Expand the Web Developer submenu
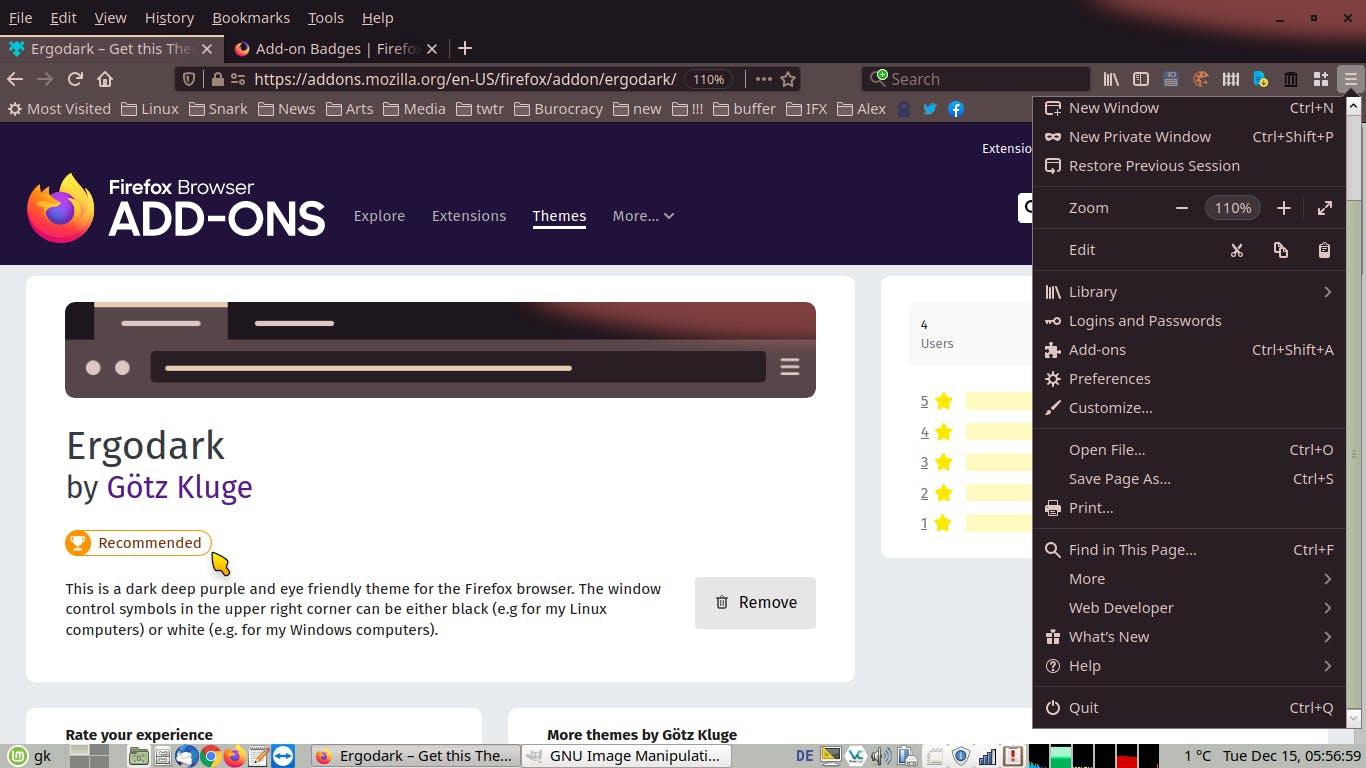 pyautogui.click(x=1189, y=608)
